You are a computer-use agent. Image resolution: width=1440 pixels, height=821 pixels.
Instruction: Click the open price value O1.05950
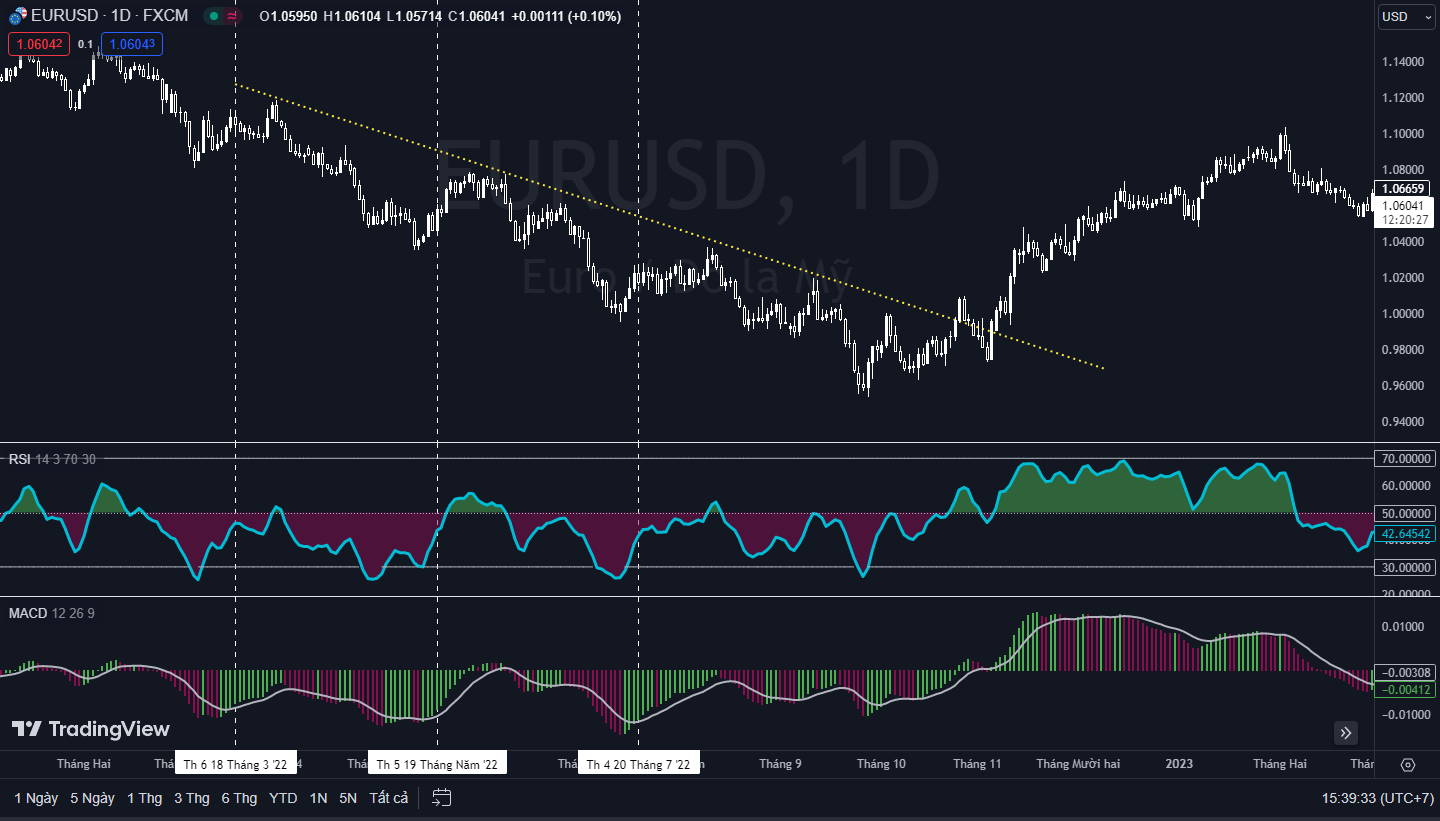point(288,16)
